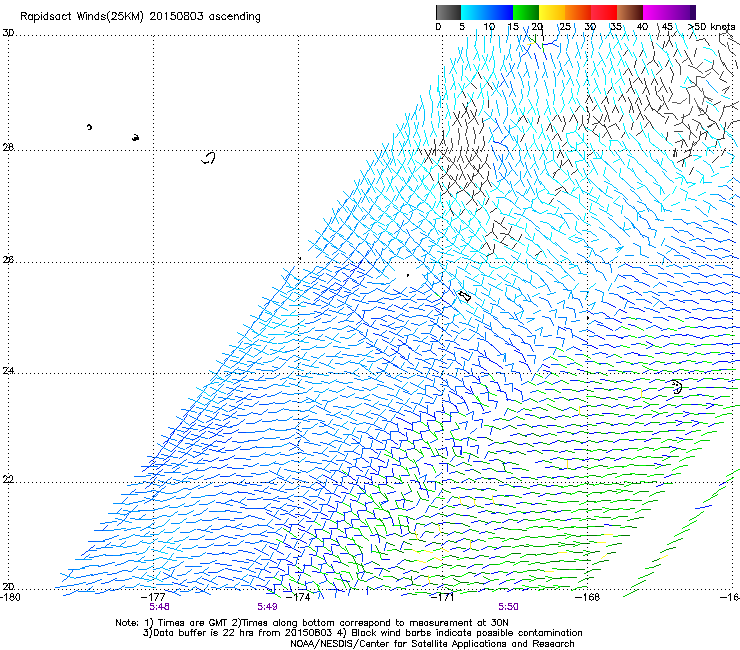Click the dark purple >50 knots swatch
Viewport: 740px width, 650px height.
click(693, 12)
